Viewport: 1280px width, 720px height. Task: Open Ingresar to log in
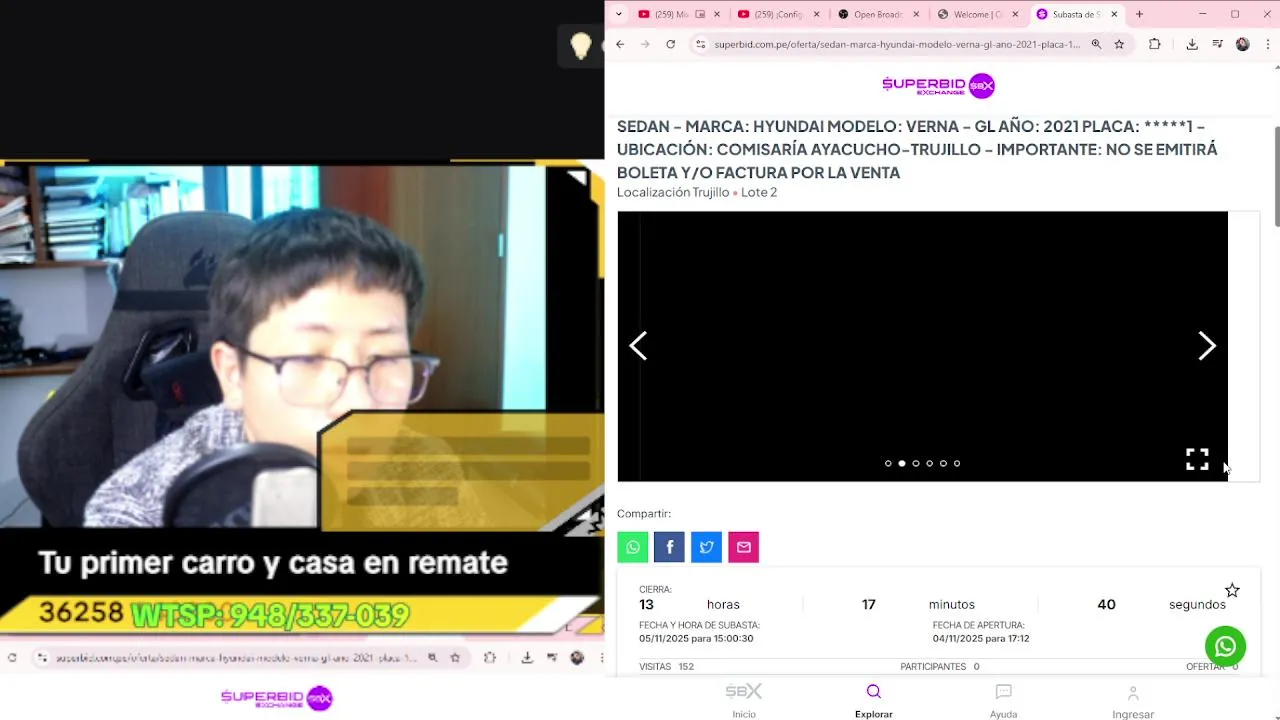1133,701
